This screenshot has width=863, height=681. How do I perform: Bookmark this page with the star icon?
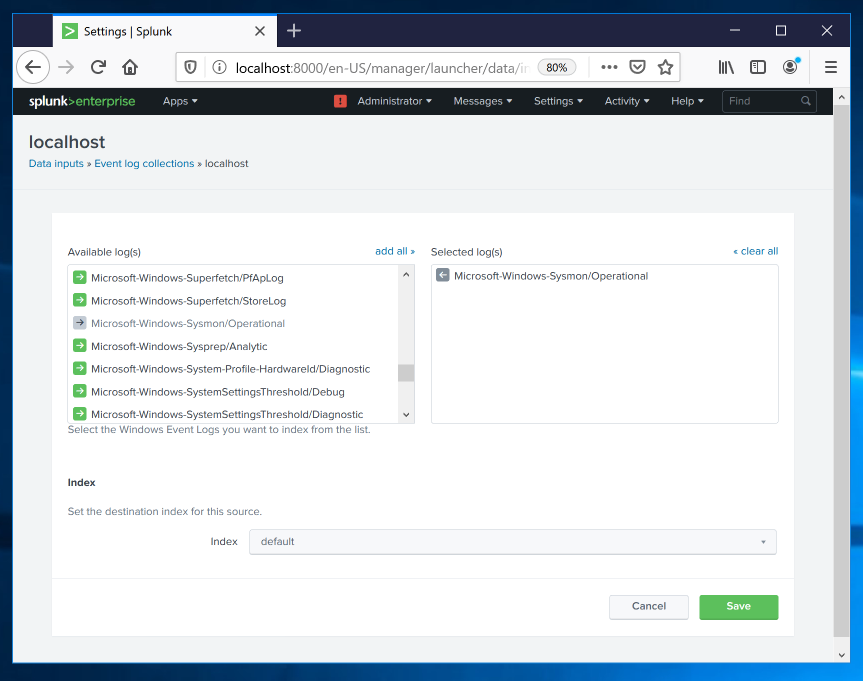click(665, 67)
